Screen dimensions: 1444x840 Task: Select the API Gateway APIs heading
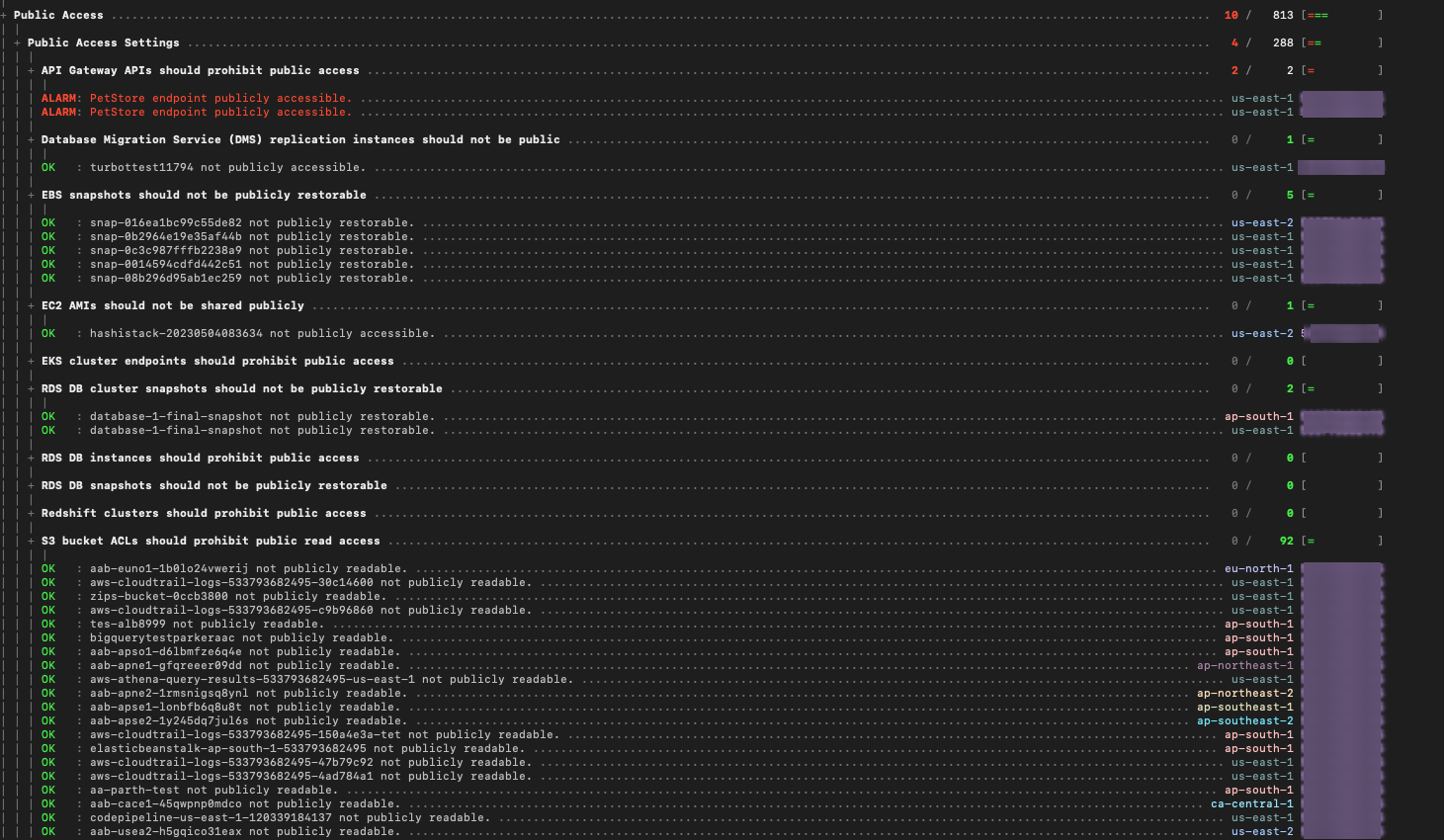coord(200,70)
